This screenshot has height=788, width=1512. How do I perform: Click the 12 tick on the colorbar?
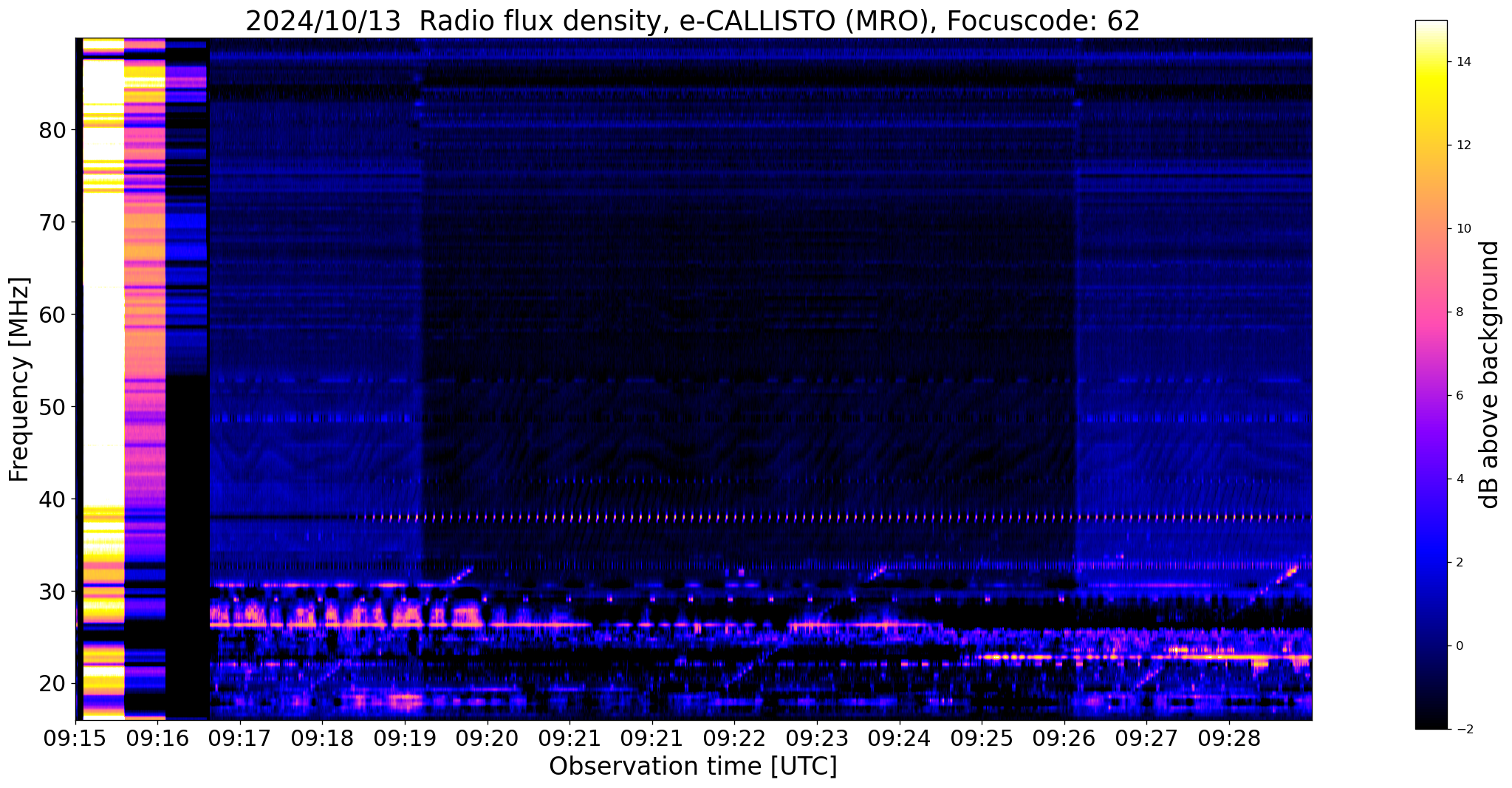[1463, 145]
